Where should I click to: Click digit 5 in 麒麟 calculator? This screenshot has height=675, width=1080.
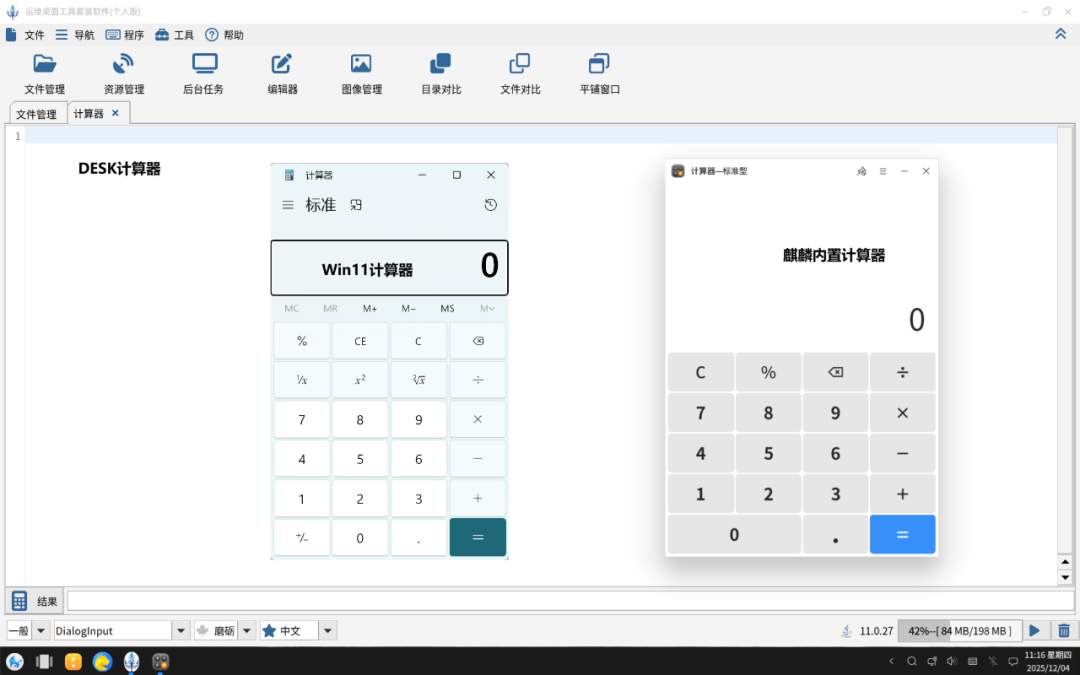pos(768,453)
